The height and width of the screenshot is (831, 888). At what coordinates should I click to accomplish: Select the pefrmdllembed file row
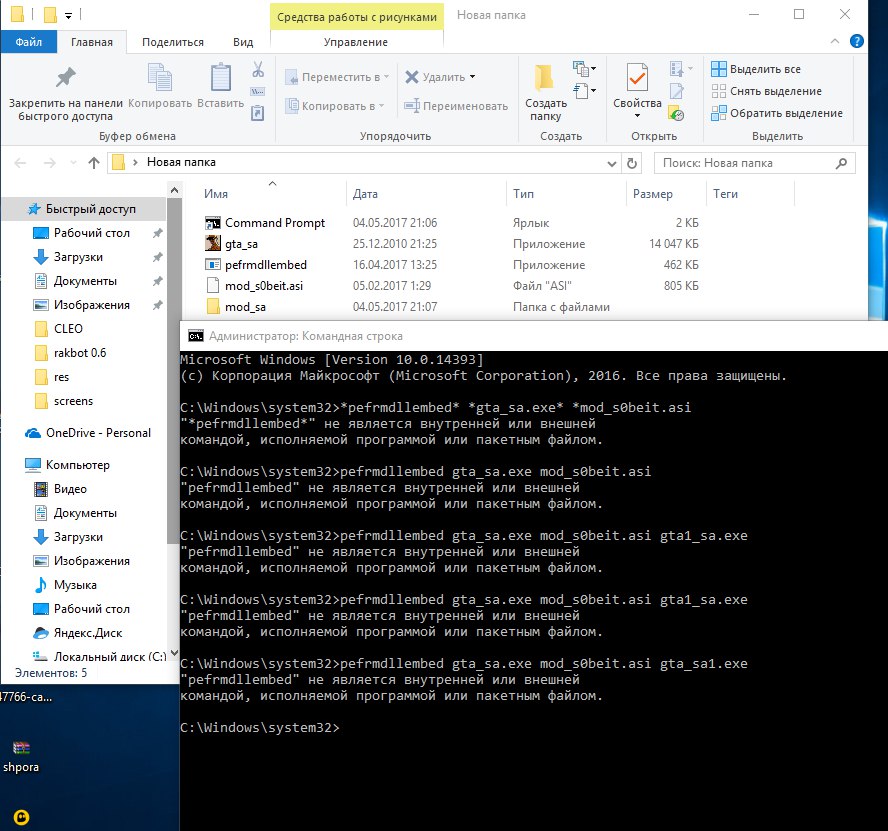click(x=452, y=265)
